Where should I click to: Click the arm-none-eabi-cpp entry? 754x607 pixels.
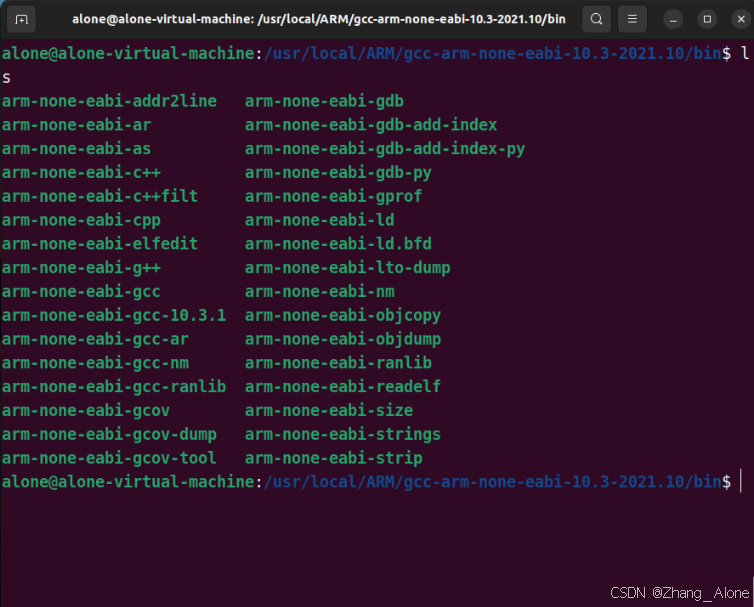(x=81, y=220)
